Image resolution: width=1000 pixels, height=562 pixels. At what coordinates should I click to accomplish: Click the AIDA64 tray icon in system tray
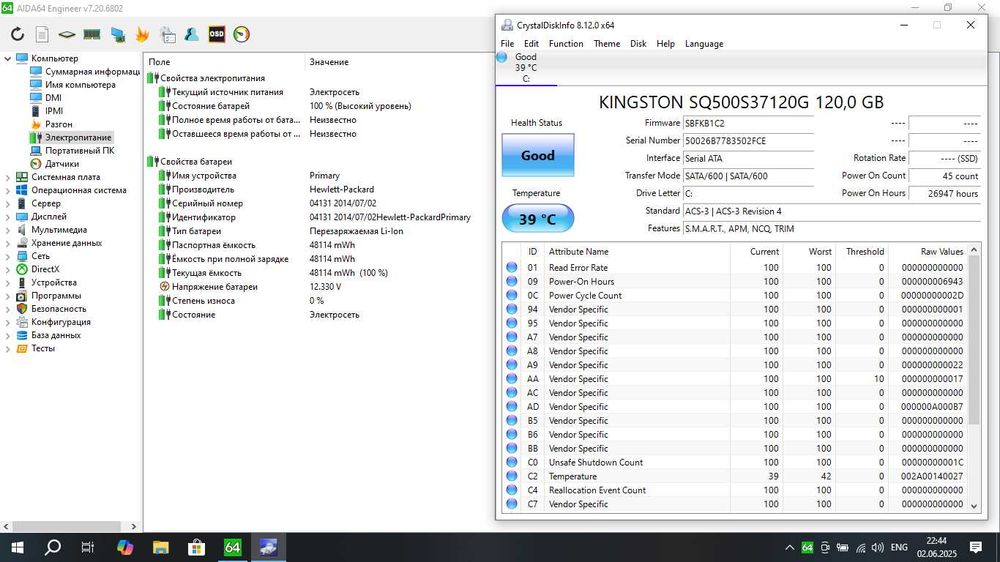(807, 547)
